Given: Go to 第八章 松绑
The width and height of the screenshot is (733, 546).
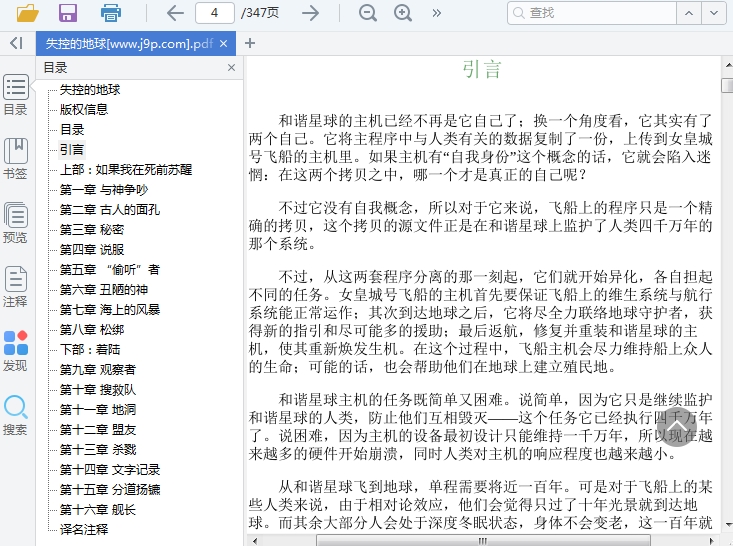Looking at the screenshot, I should 92,330.
